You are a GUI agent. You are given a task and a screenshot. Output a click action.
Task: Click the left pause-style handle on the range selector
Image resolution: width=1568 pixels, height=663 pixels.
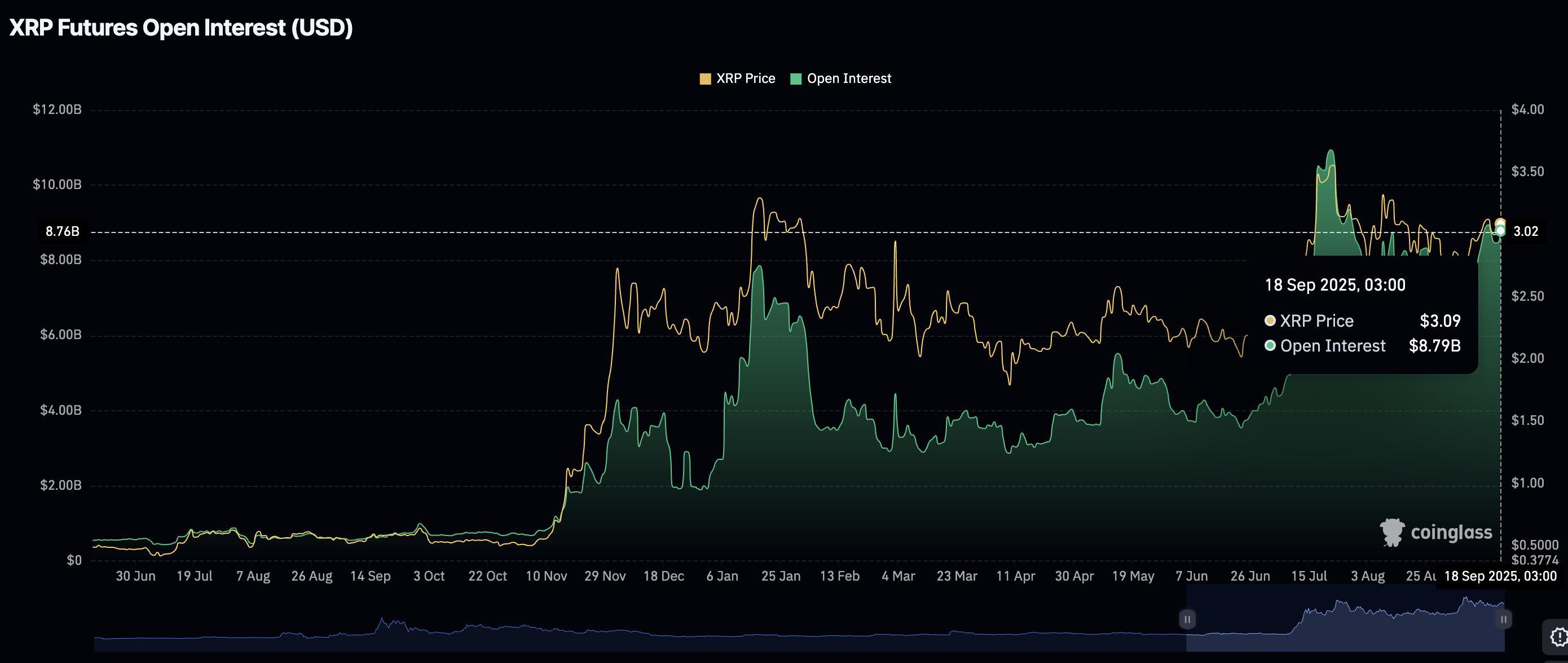[1188, 618]
